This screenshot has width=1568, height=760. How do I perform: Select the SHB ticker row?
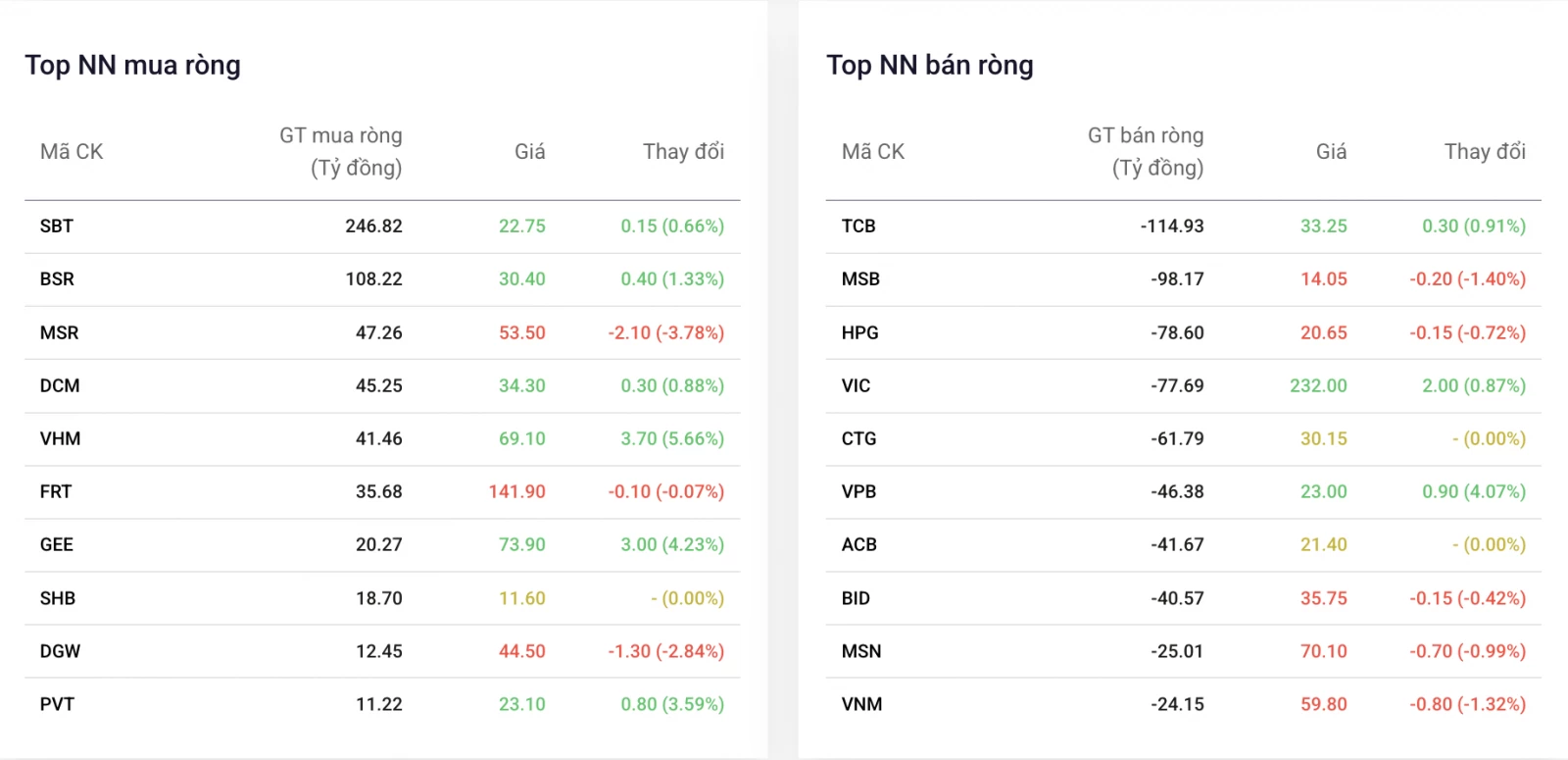click(382, 598)
